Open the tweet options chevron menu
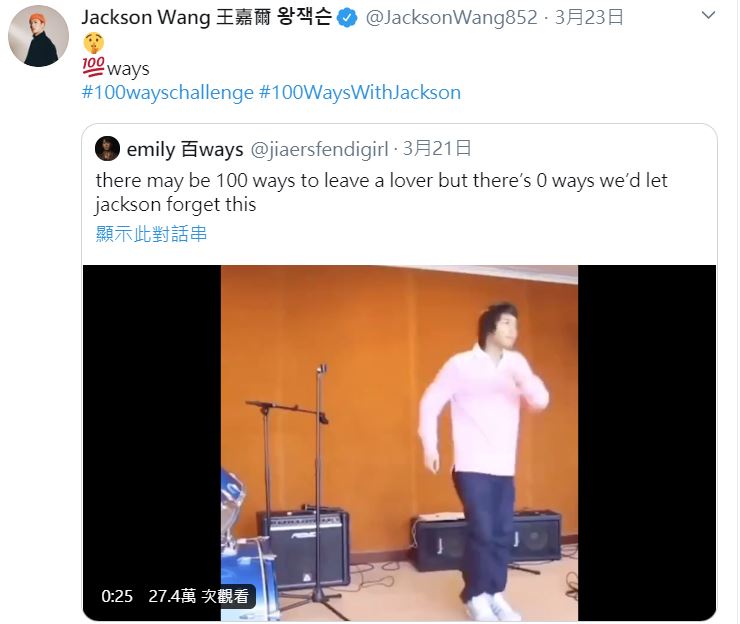This screenshot has width=740, height=624. click(x=708, y=16)
